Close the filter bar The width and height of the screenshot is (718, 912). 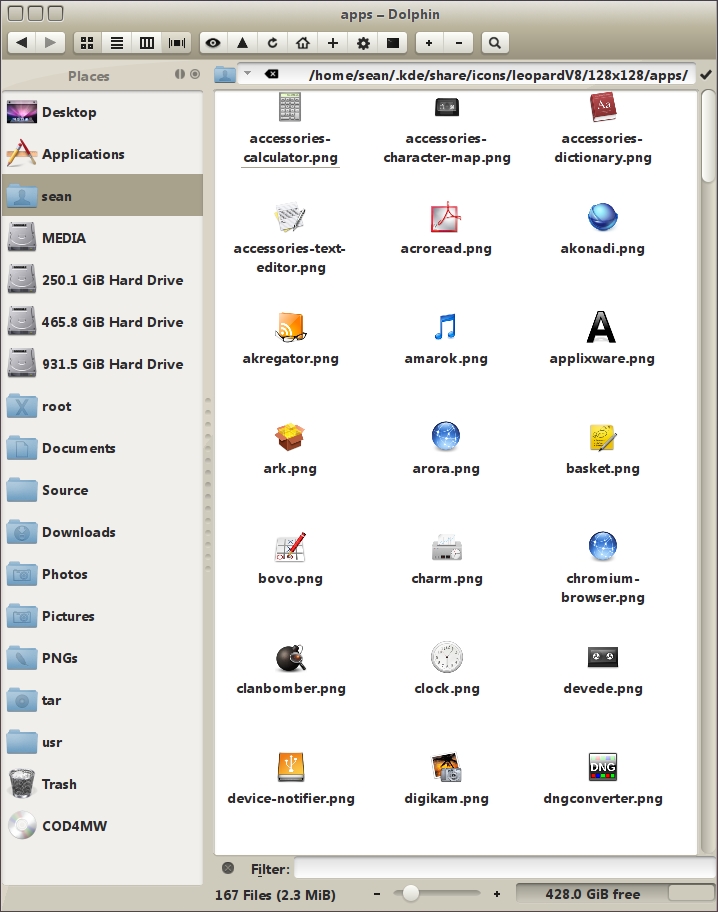[x=228, y=868]
